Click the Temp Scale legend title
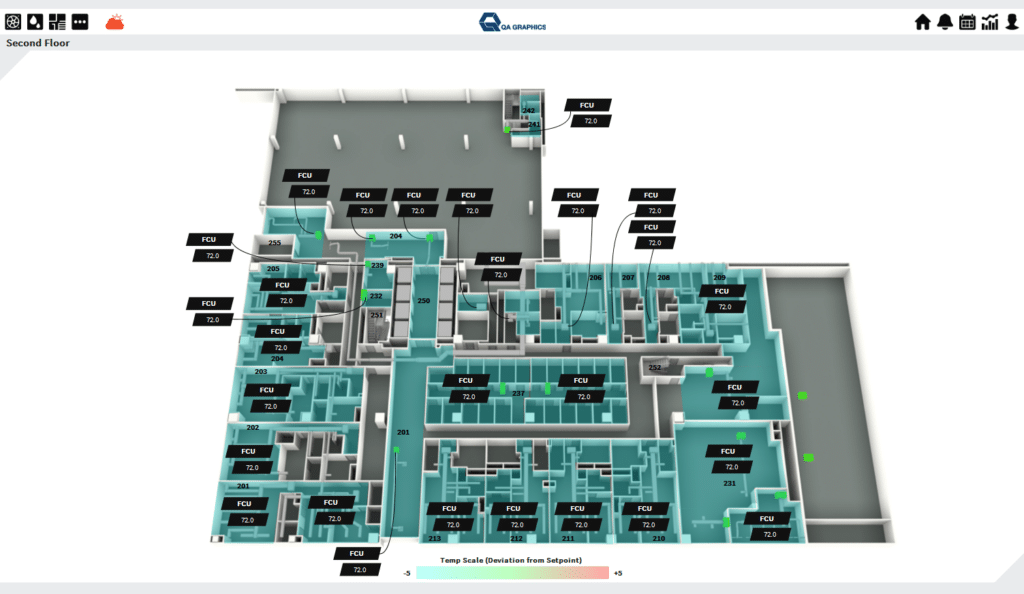 (x=511, y=560)
